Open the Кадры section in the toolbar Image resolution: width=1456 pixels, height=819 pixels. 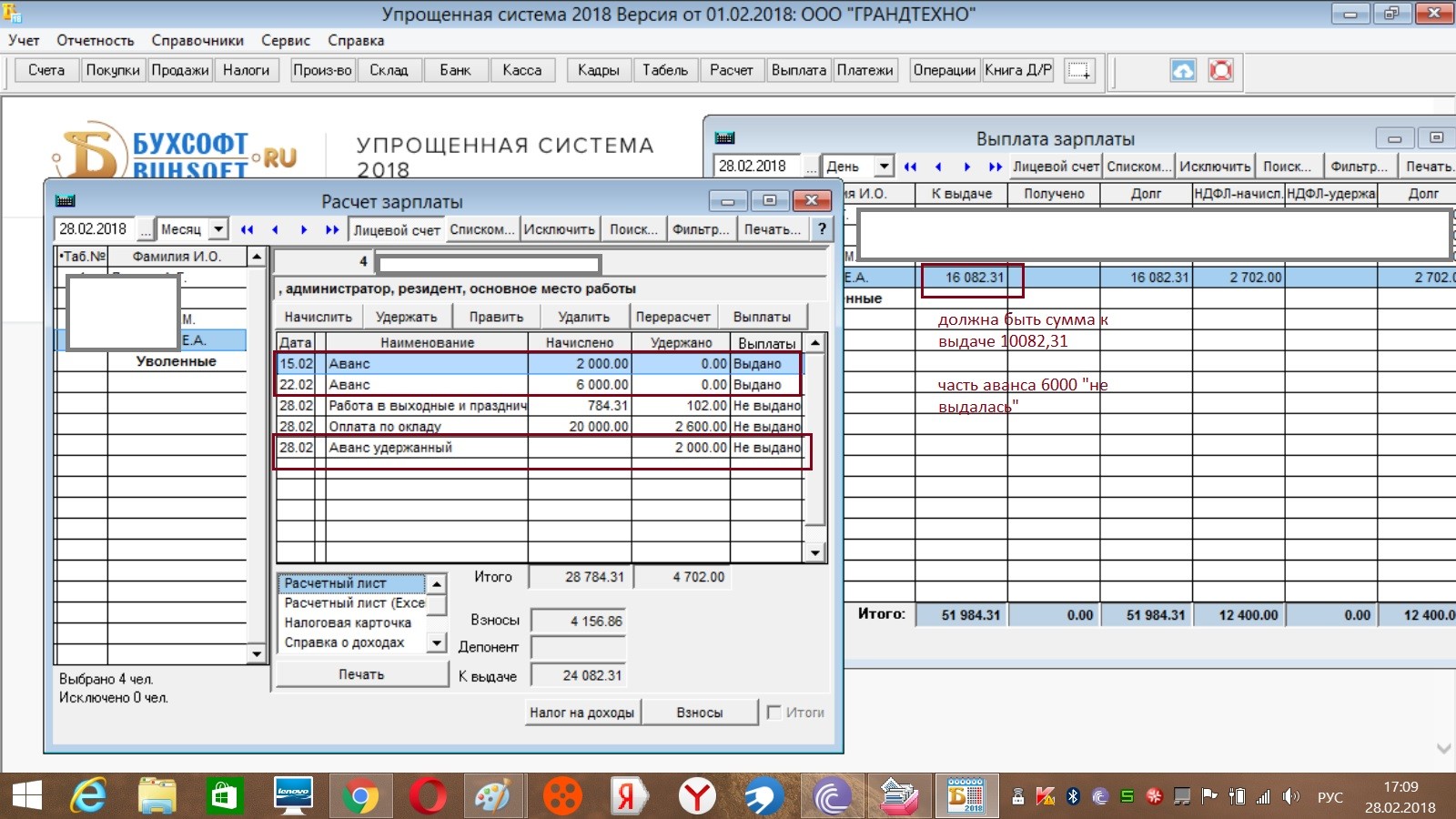click(598, 70)
